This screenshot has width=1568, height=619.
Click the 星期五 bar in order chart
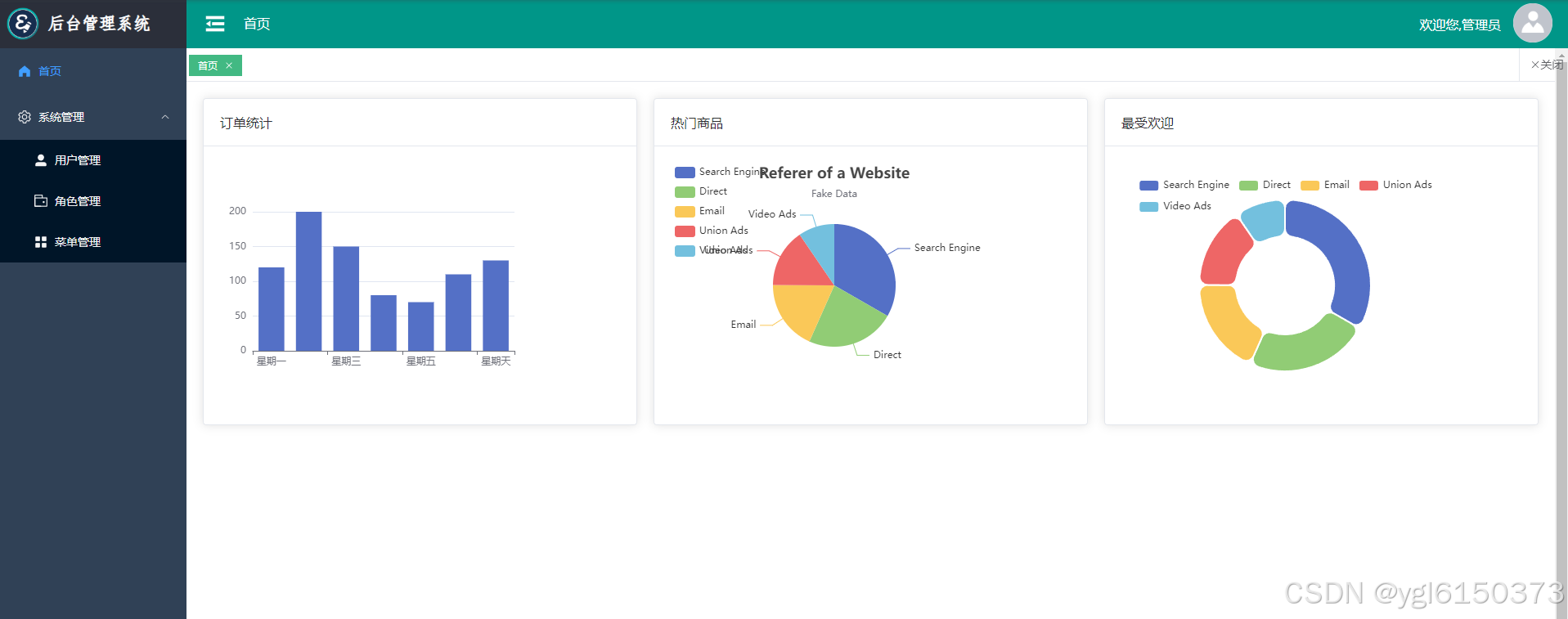421,326
